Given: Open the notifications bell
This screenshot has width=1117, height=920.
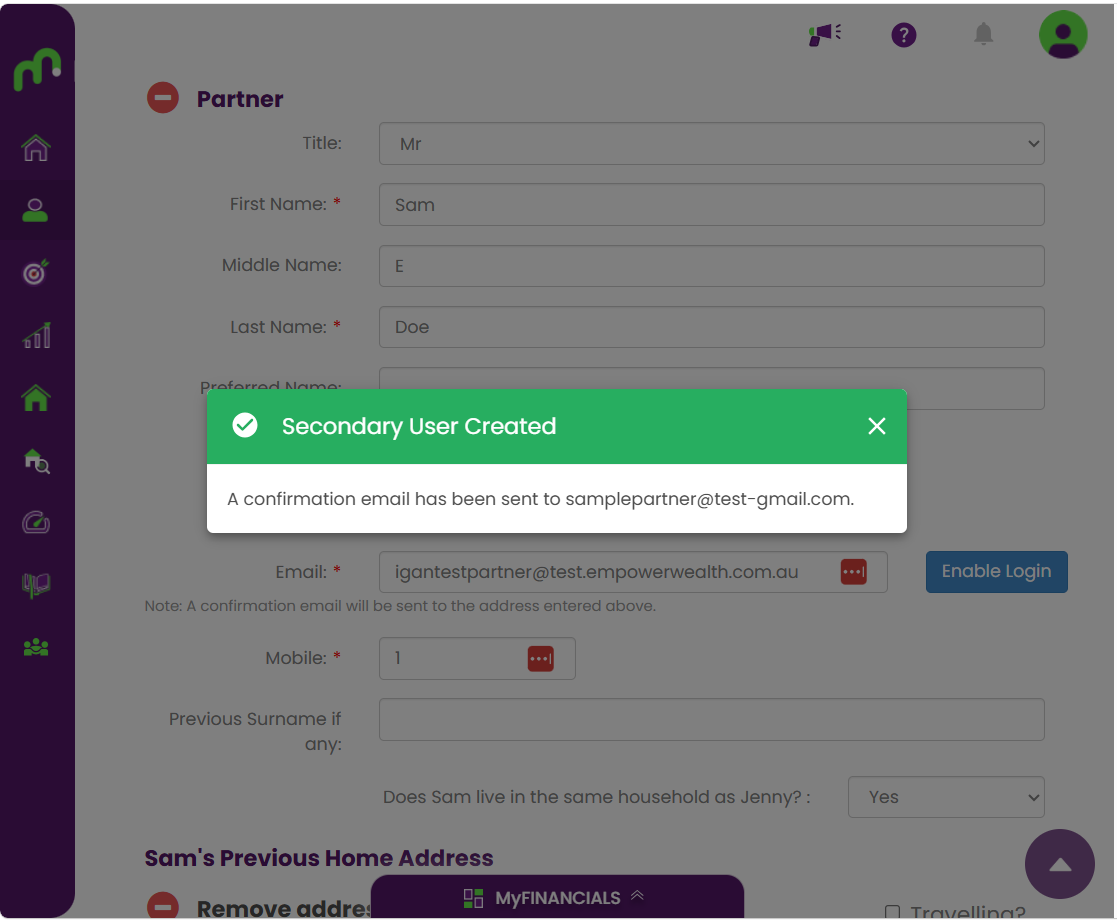Looking at the screenshot, I should [983, 33].
